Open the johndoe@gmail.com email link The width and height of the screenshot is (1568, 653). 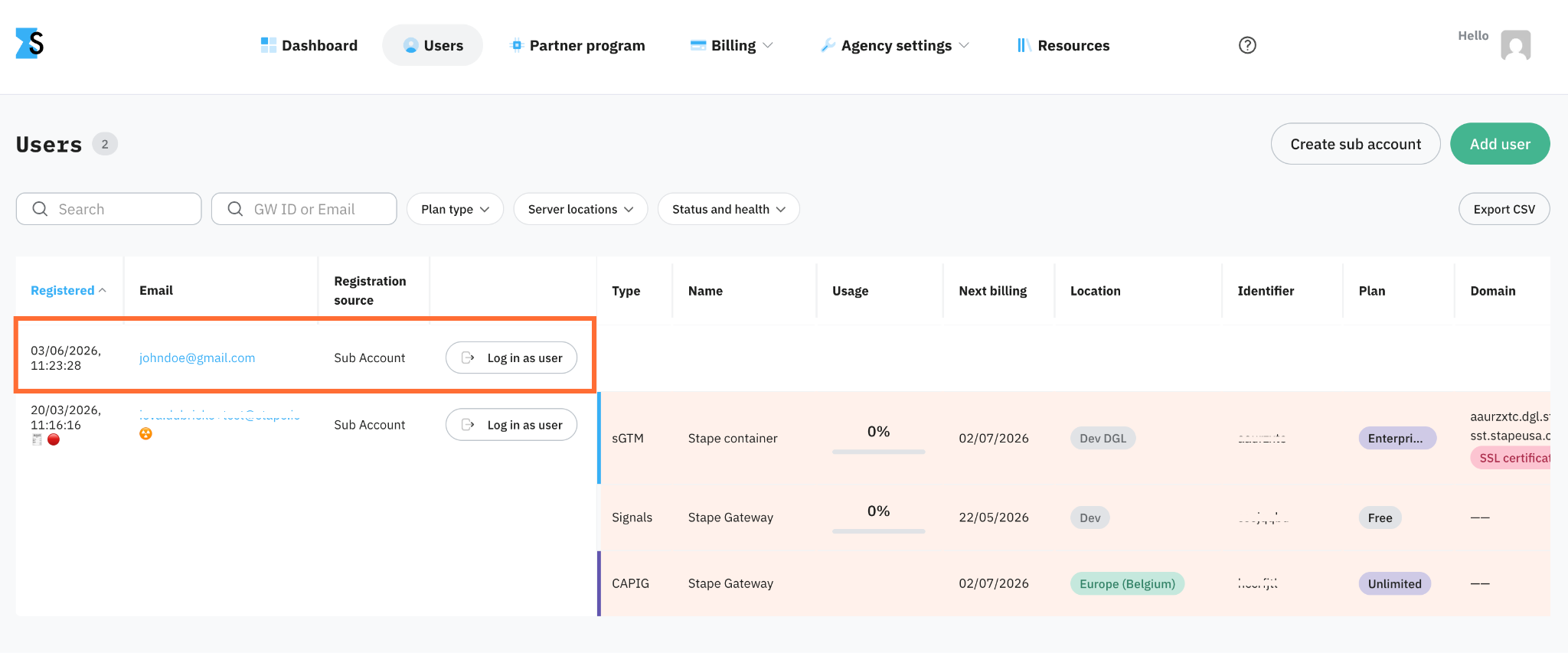click(x=197, y=358)
